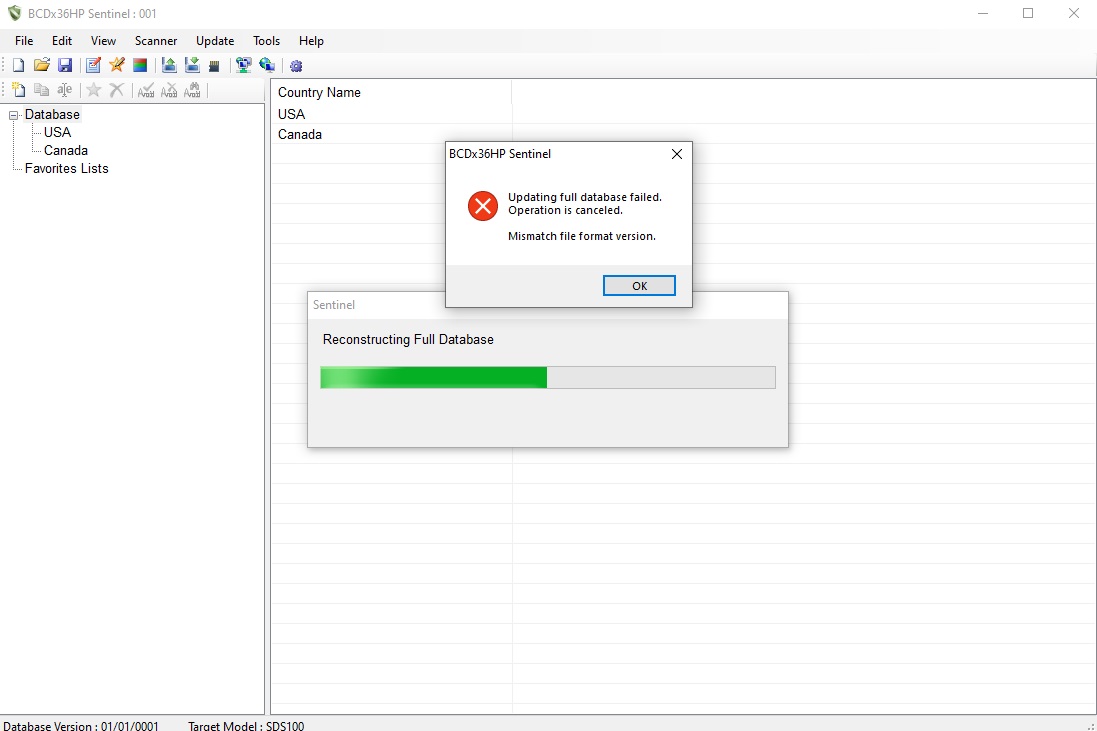Open the View menu

(x=103, y=41)
